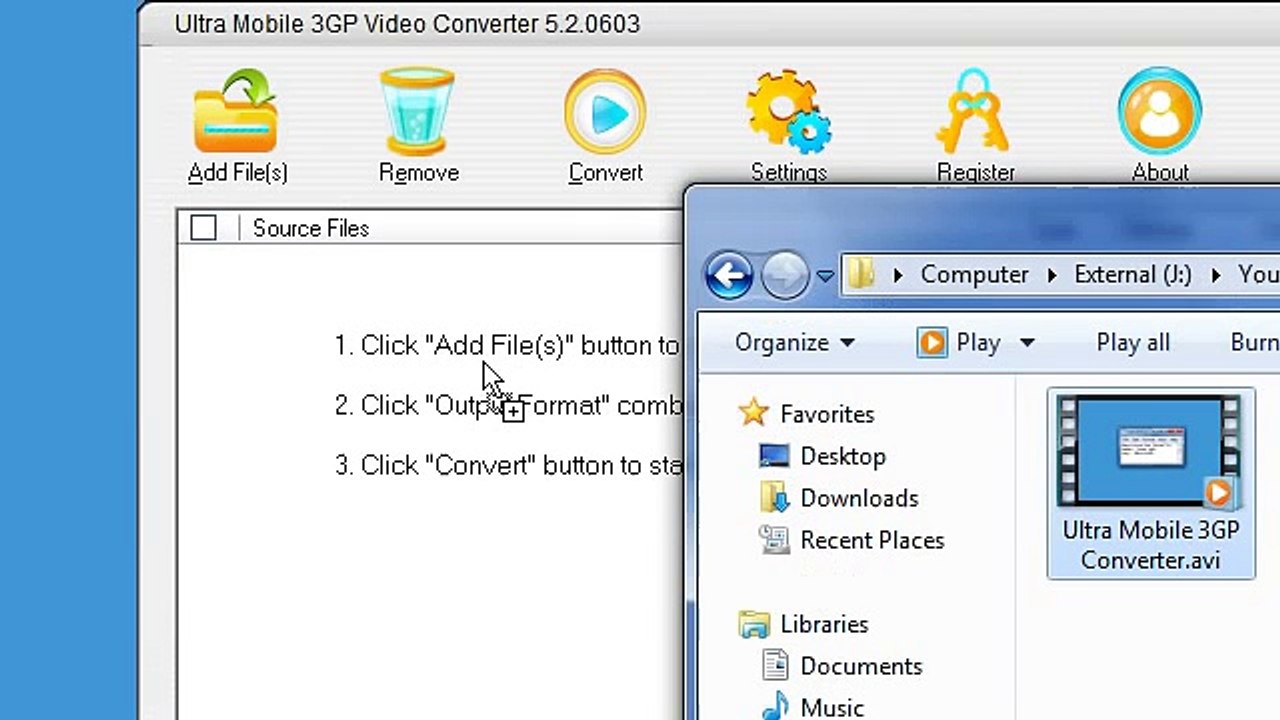Viewport: 1280px width, 720px height.
Task: Open the Organize dropdown menu
Action: (794, 343)
